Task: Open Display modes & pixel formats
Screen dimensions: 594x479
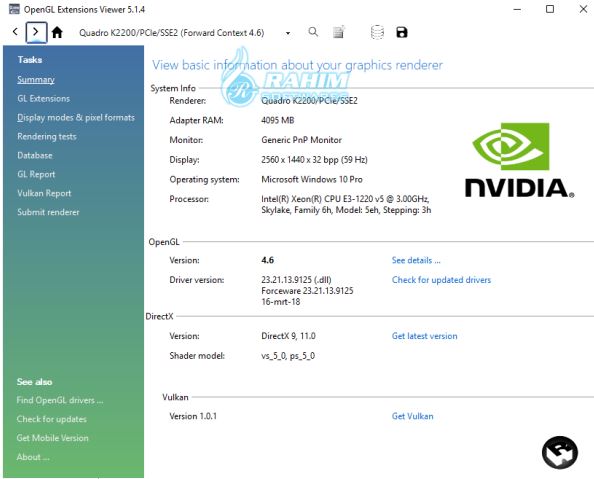Action: 76,117
